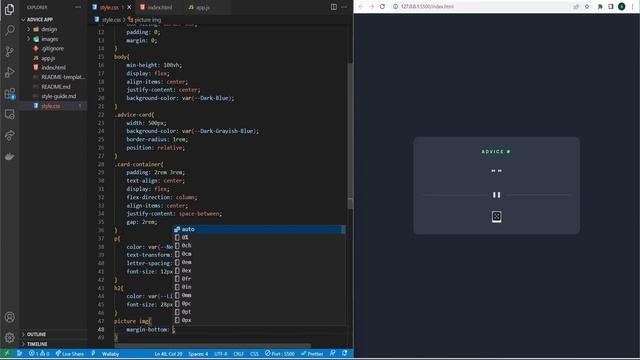Screen dimensions: 640x360
Task: Open app.js in the explorer
Action: click(48, 58)
